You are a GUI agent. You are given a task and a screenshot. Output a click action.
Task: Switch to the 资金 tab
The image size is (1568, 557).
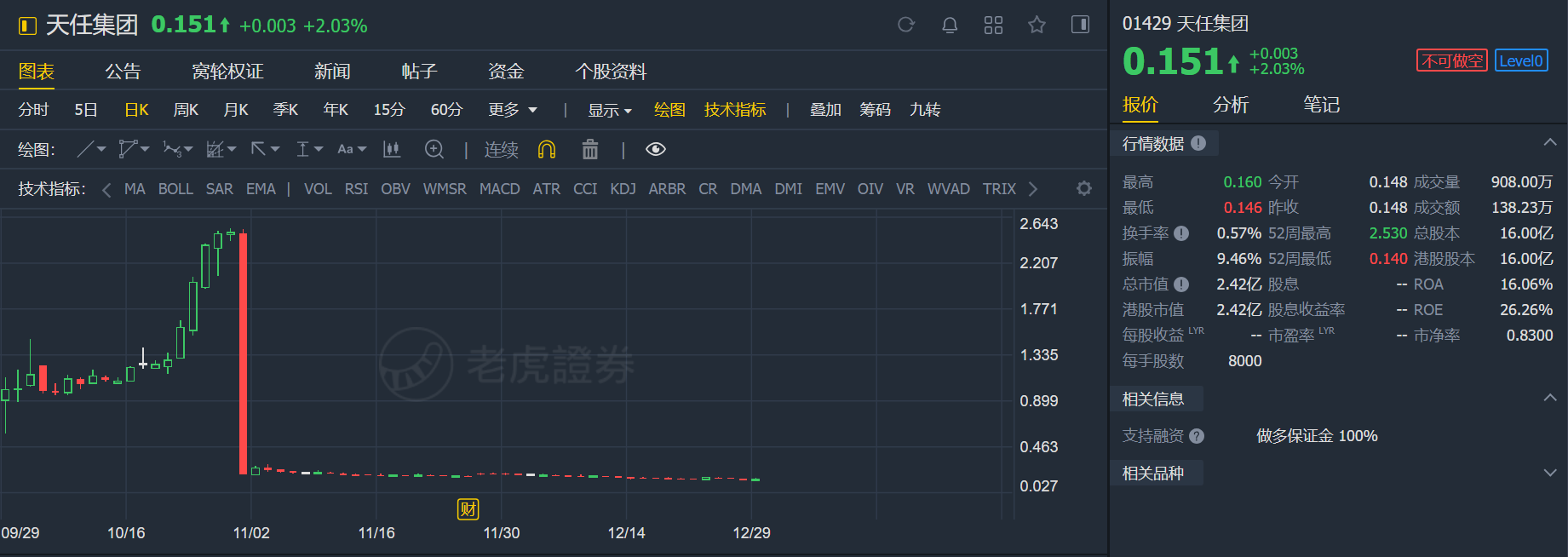[x=506, y=72]
